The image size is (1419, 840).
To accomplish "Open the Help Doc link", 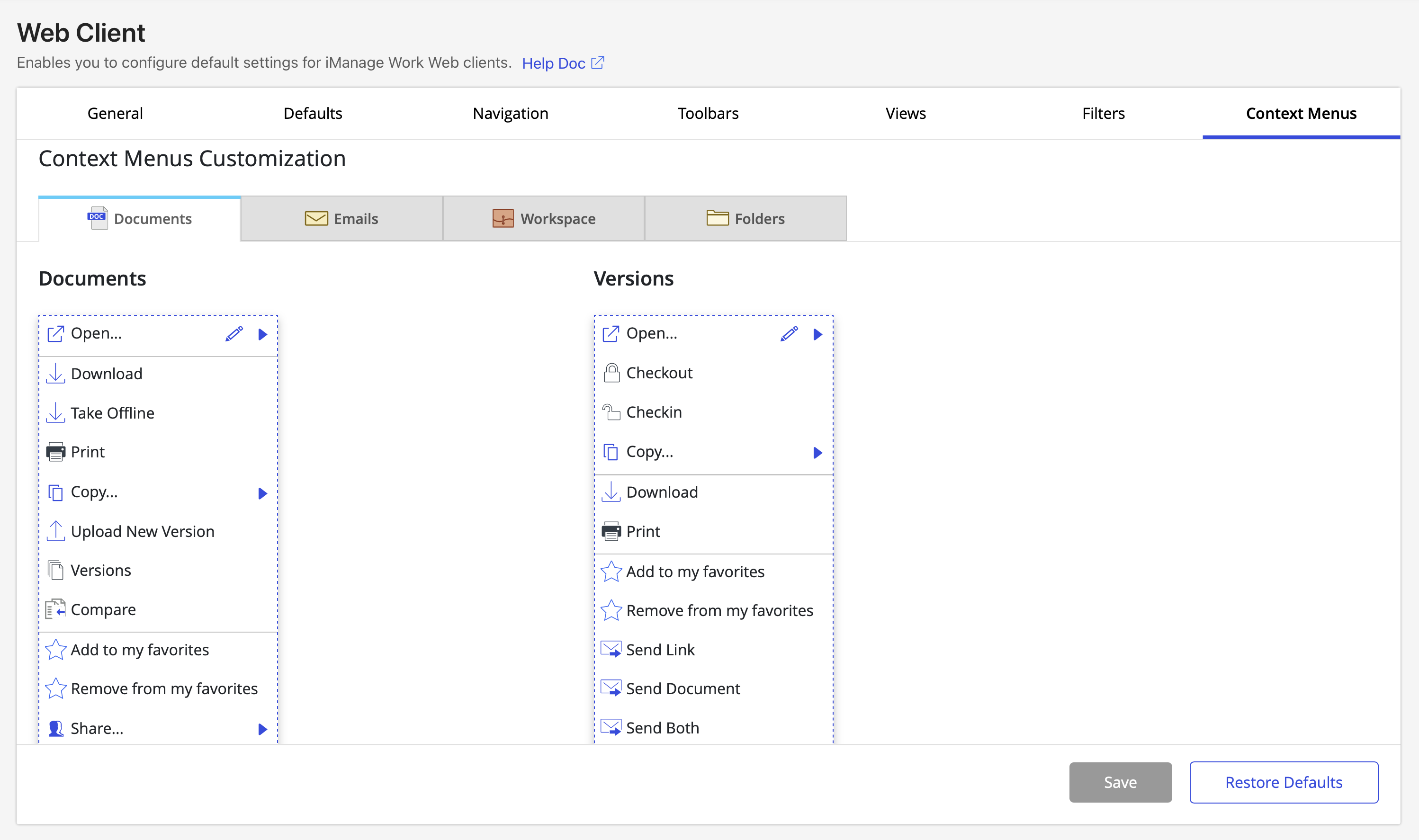I will pos(563,63).
